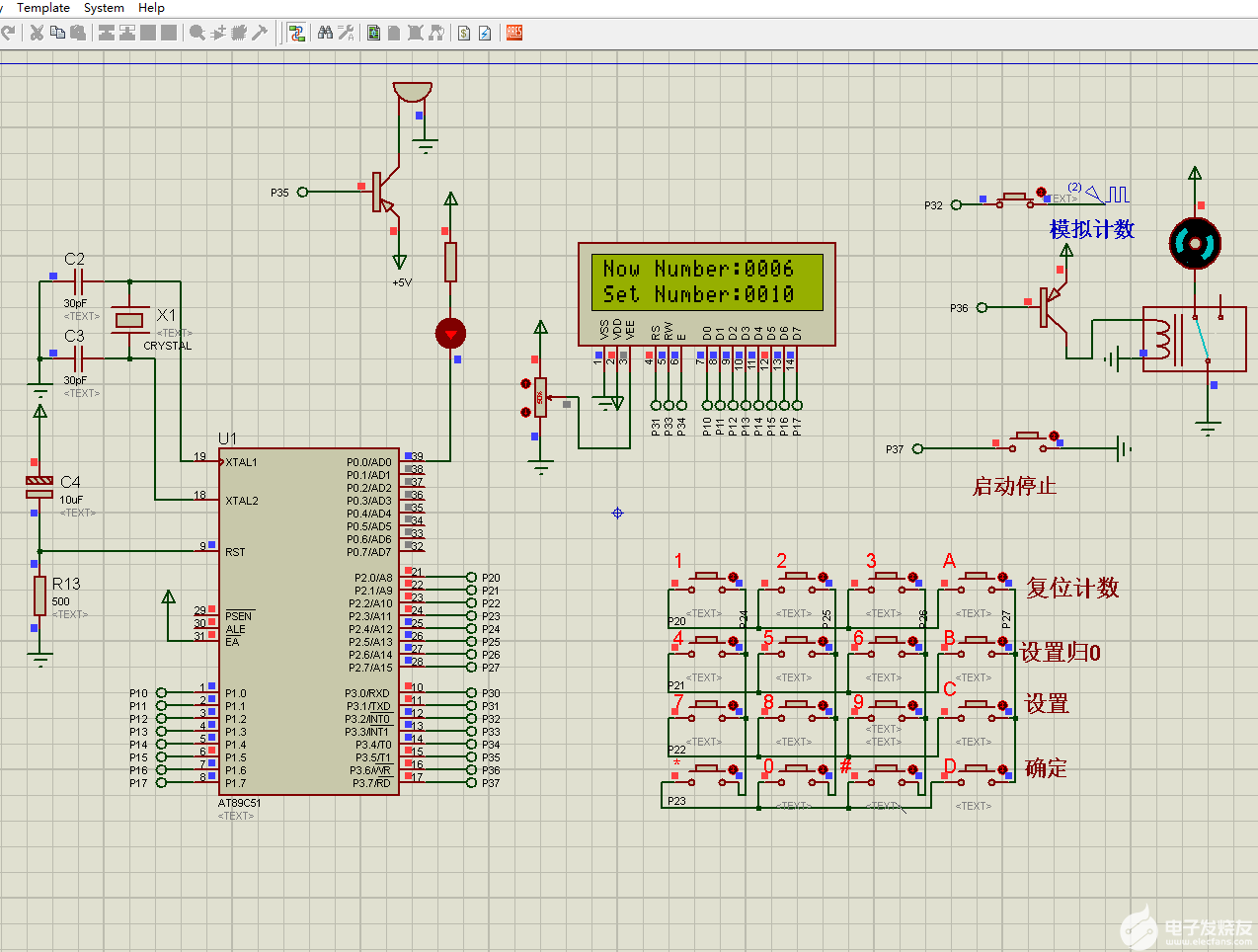The height and width of the screenshot is (952, 1258).
Task: Run the Electrical Rule Check icon
Action: pyautogui.click(x=485, y=33)
